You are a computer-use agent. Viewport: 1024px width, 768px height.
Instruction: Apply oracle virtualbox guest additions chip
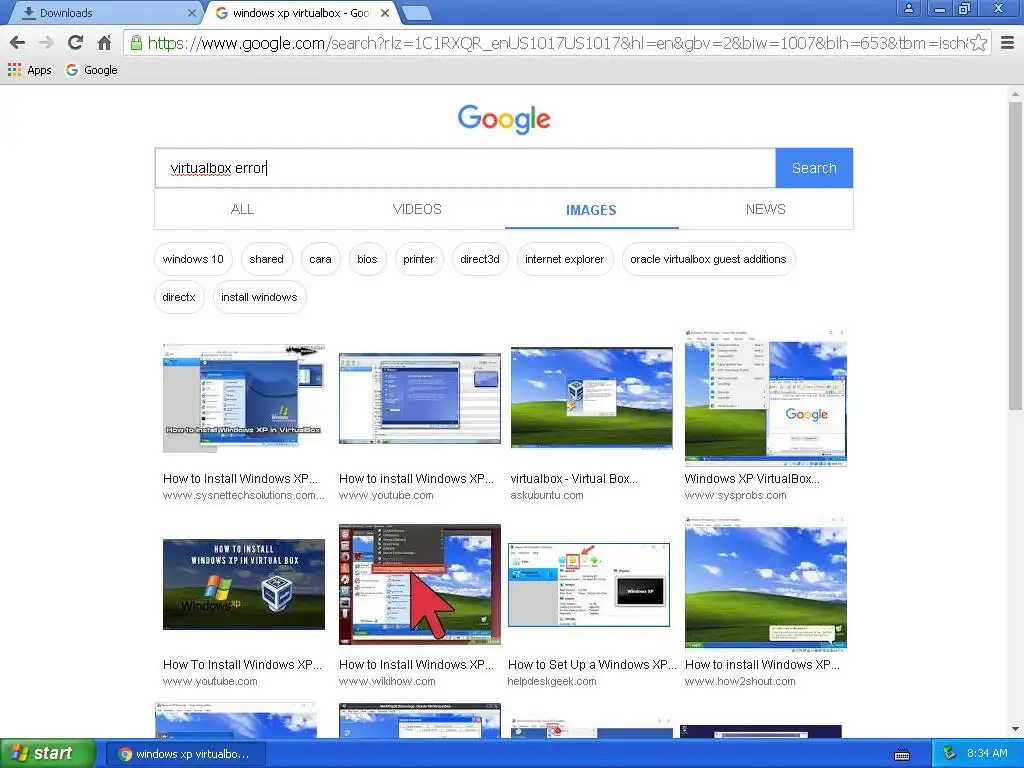pos(709,259)
